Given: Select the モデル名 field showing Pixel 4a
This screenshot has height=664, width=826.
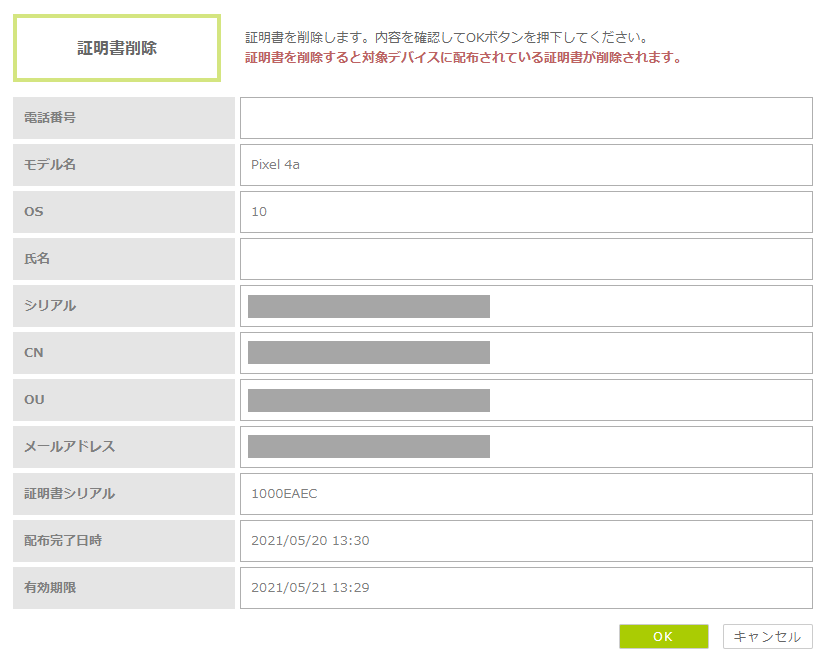Looking at the screenshot, I should pyautogui.click(x=526, y=165).
